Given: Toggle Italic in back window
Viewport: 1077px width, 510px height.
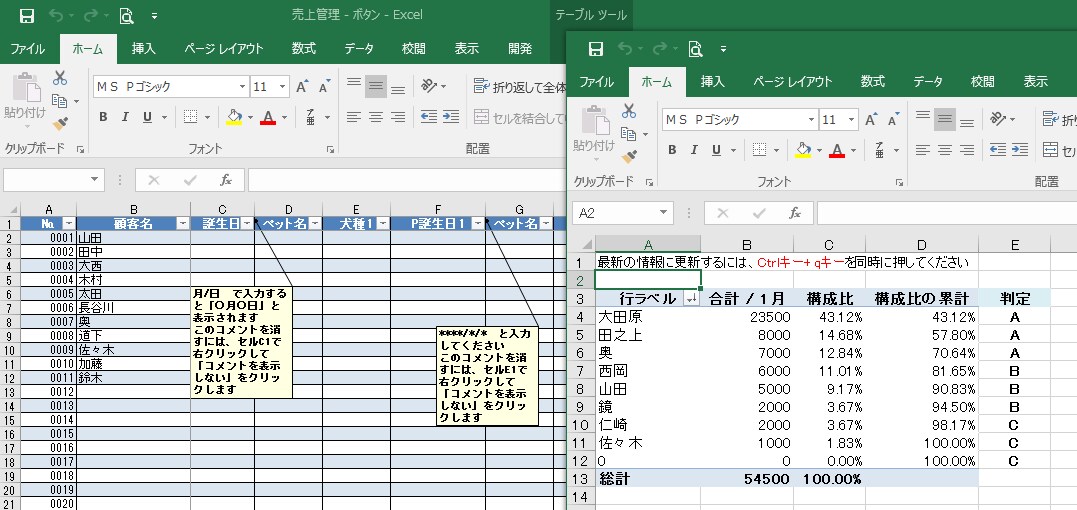Looking at the screenshot, I should pos(125,117).
